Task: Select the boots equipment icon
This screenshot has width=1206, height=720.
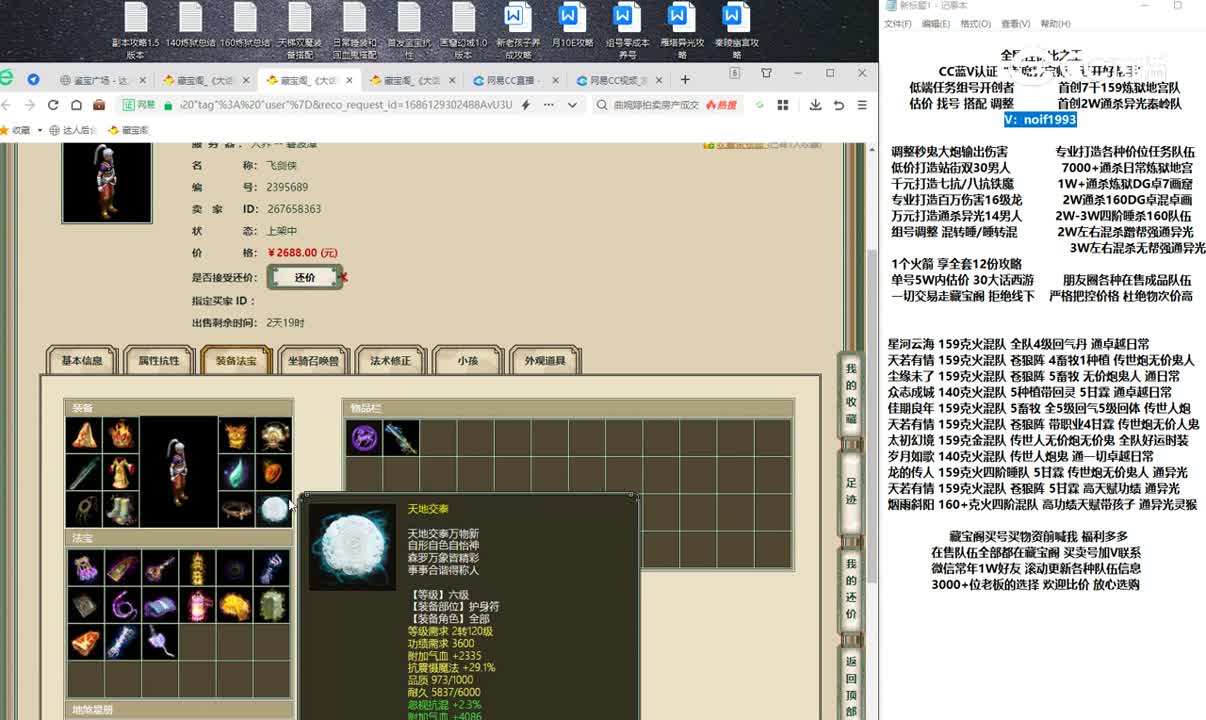Action: click(x=121, y=509)
